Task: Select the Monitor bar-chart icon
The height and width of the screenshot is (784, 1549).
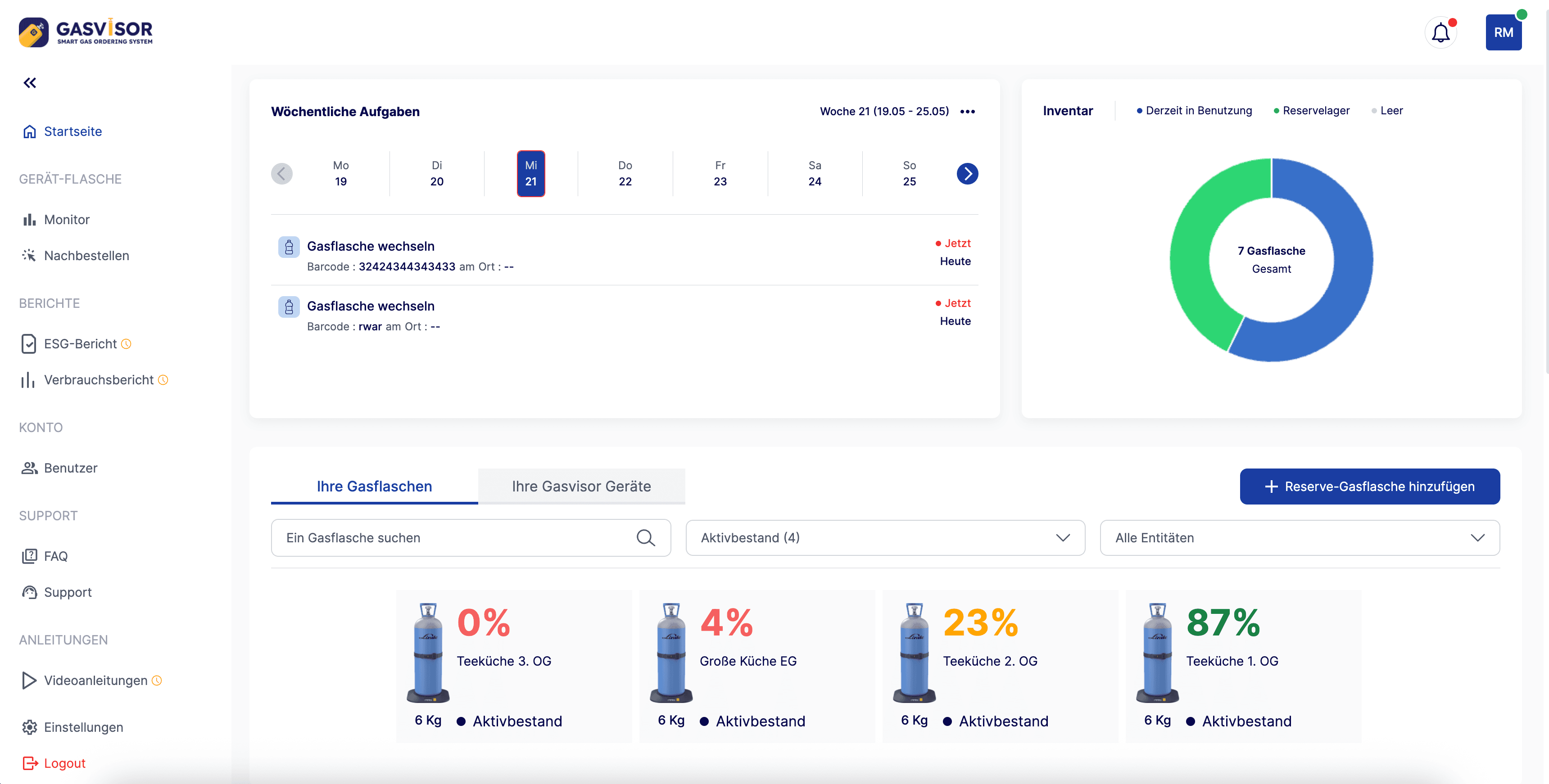Action: 29,219
